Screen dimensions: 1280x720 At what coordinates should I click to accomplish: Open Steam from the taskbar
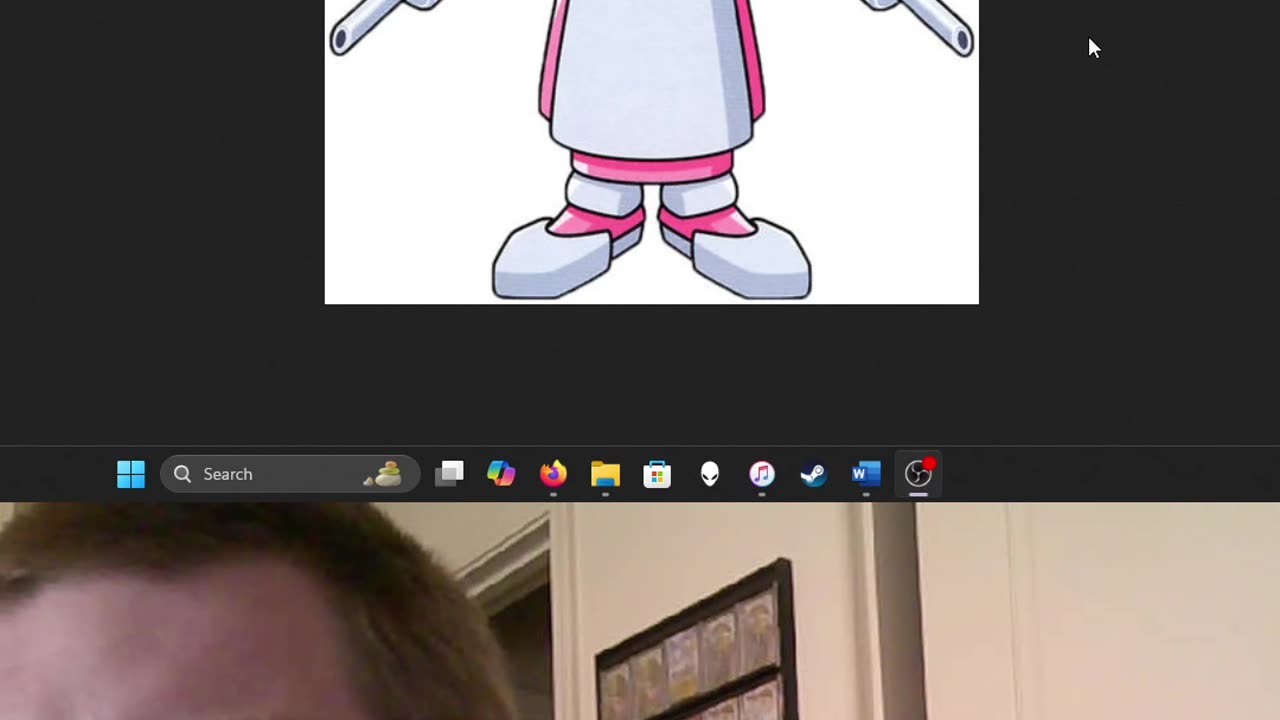coord(814,474)
